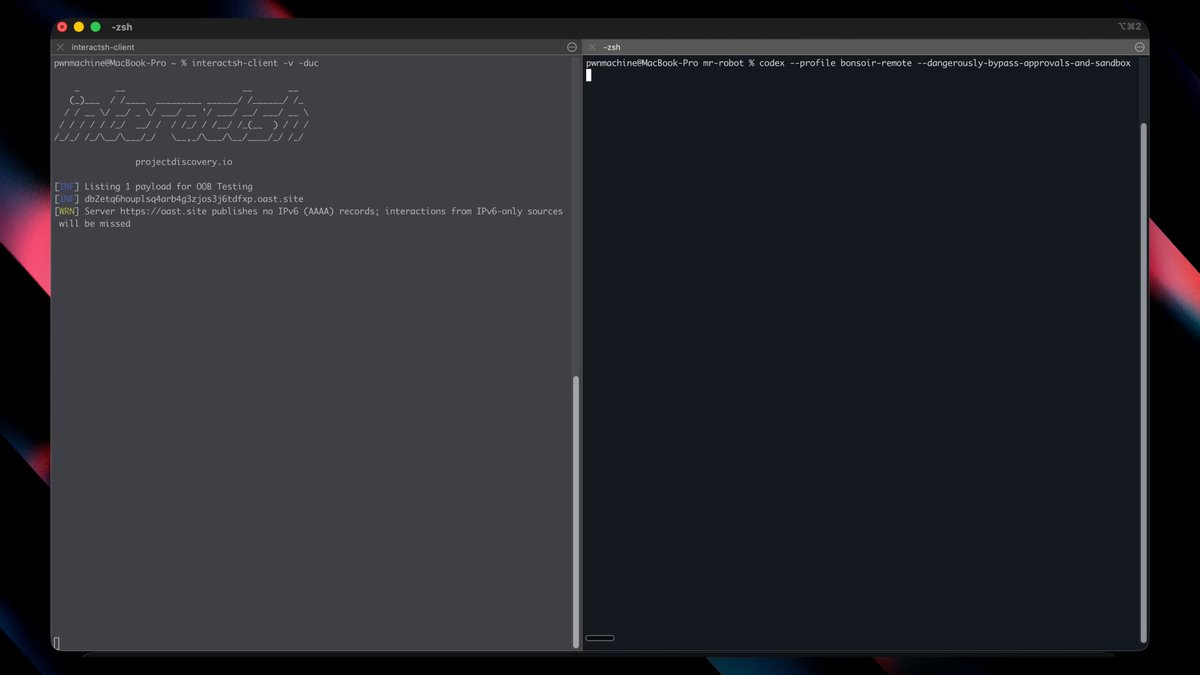The image size is (1200, 675).
Task: Open the interactsh-client pane options menu icon
Action: tap(572, 47)
